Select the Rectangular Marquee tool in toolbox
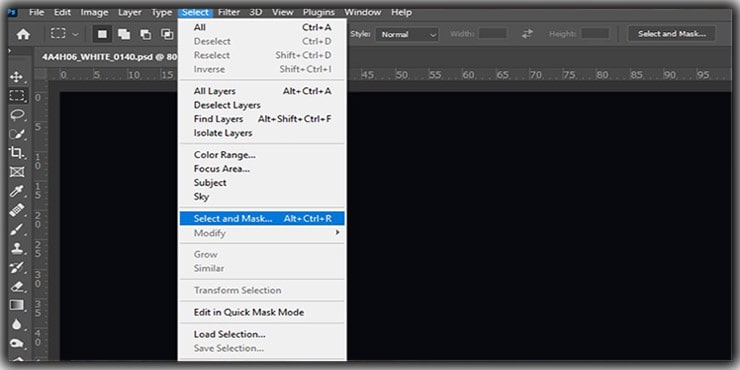Image resolution: width=740 pixels, height=370 pixels. (x=17, y=96)
